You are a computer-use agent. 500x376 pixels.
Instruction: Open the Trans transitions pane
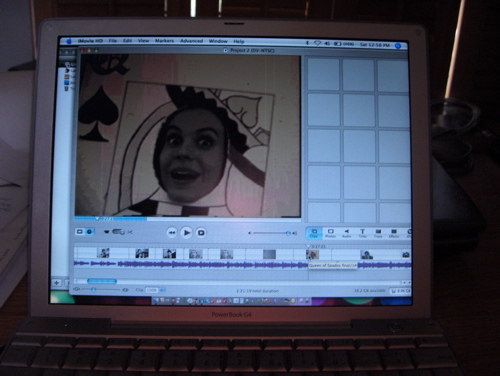[x=378, y=233]
